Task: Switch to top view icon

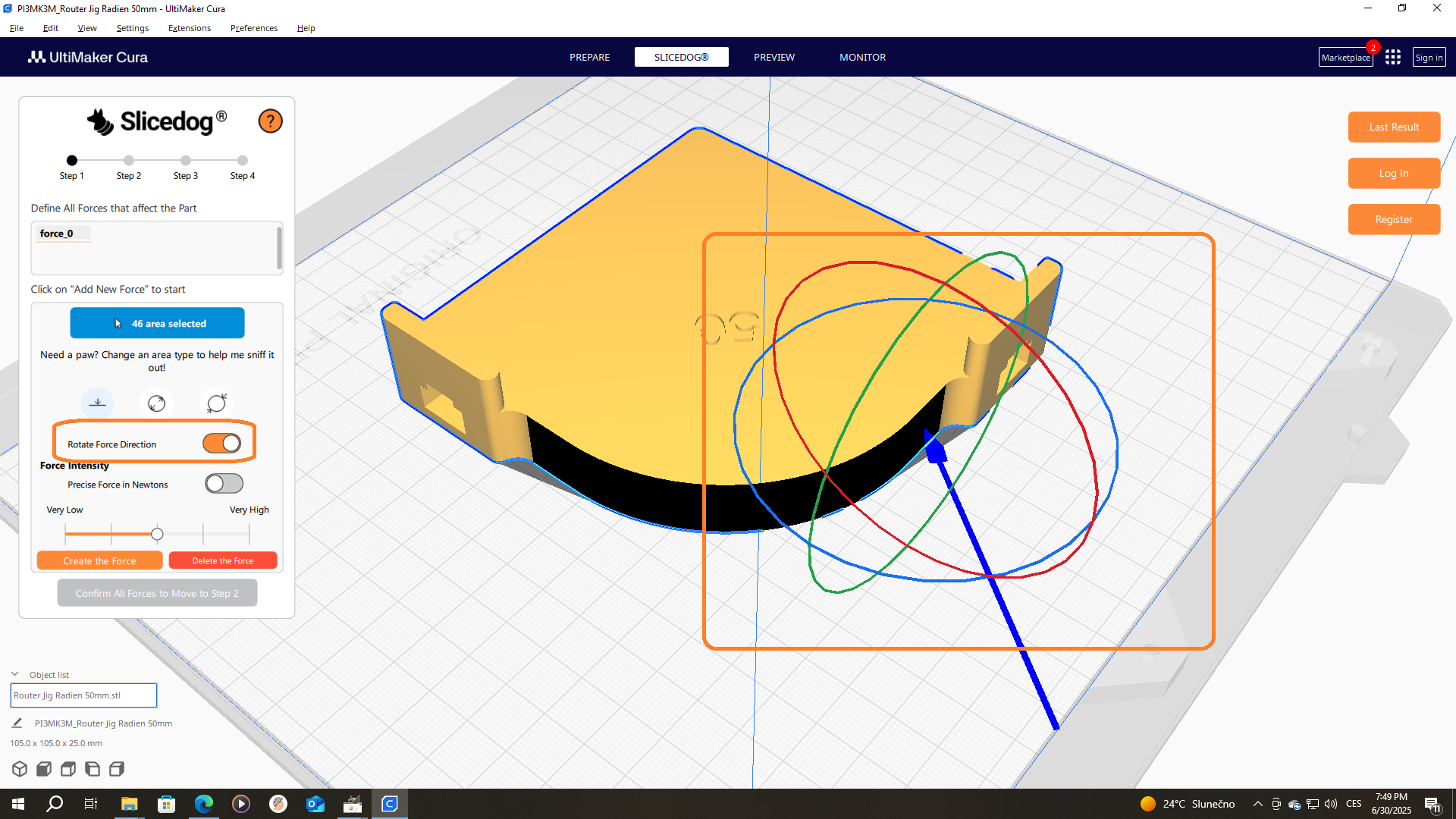Action: 68,769
